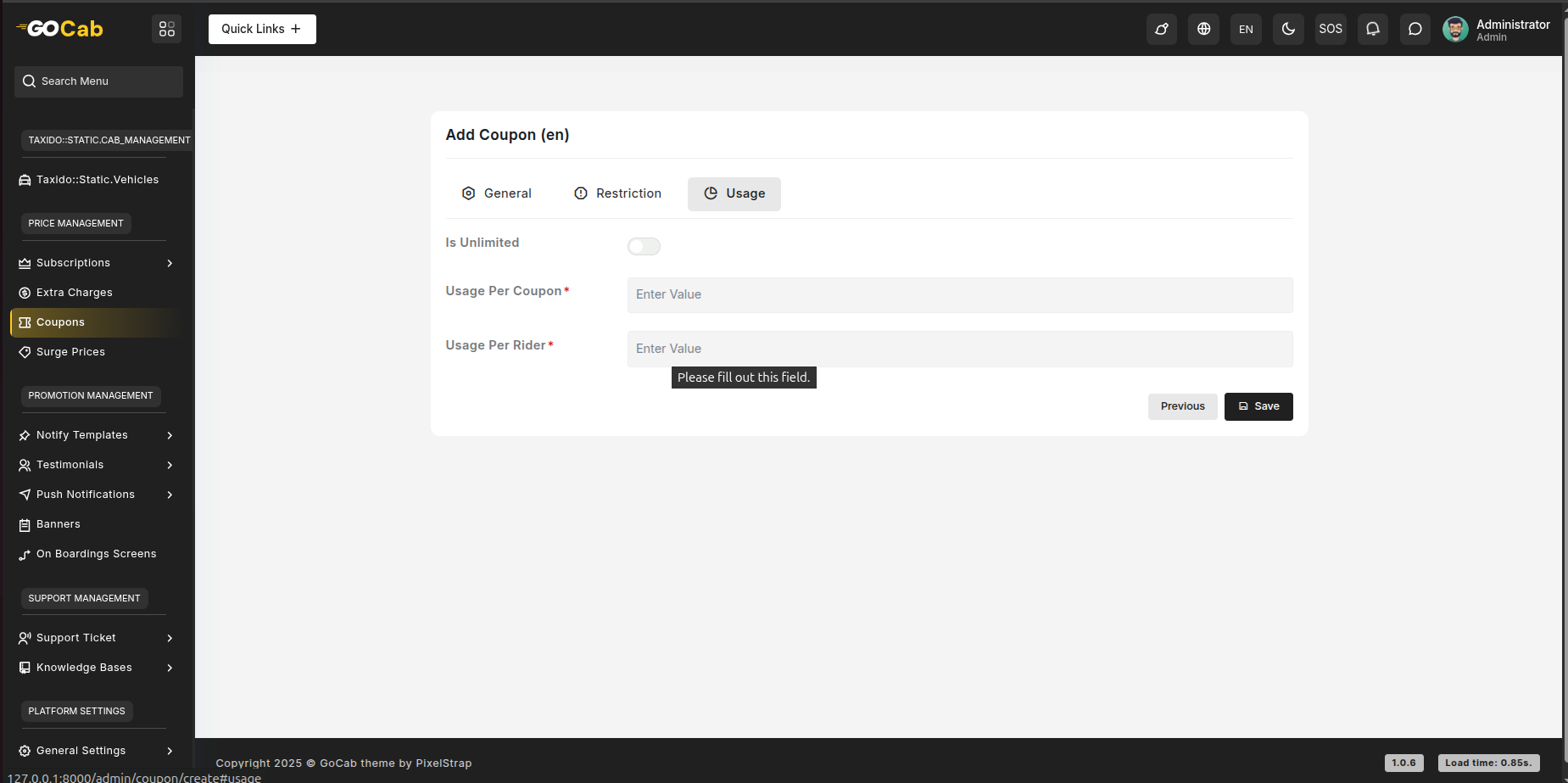Open Surge Prices in the sidebar
The image size is (1568, 783).
(x=70, y=352)
